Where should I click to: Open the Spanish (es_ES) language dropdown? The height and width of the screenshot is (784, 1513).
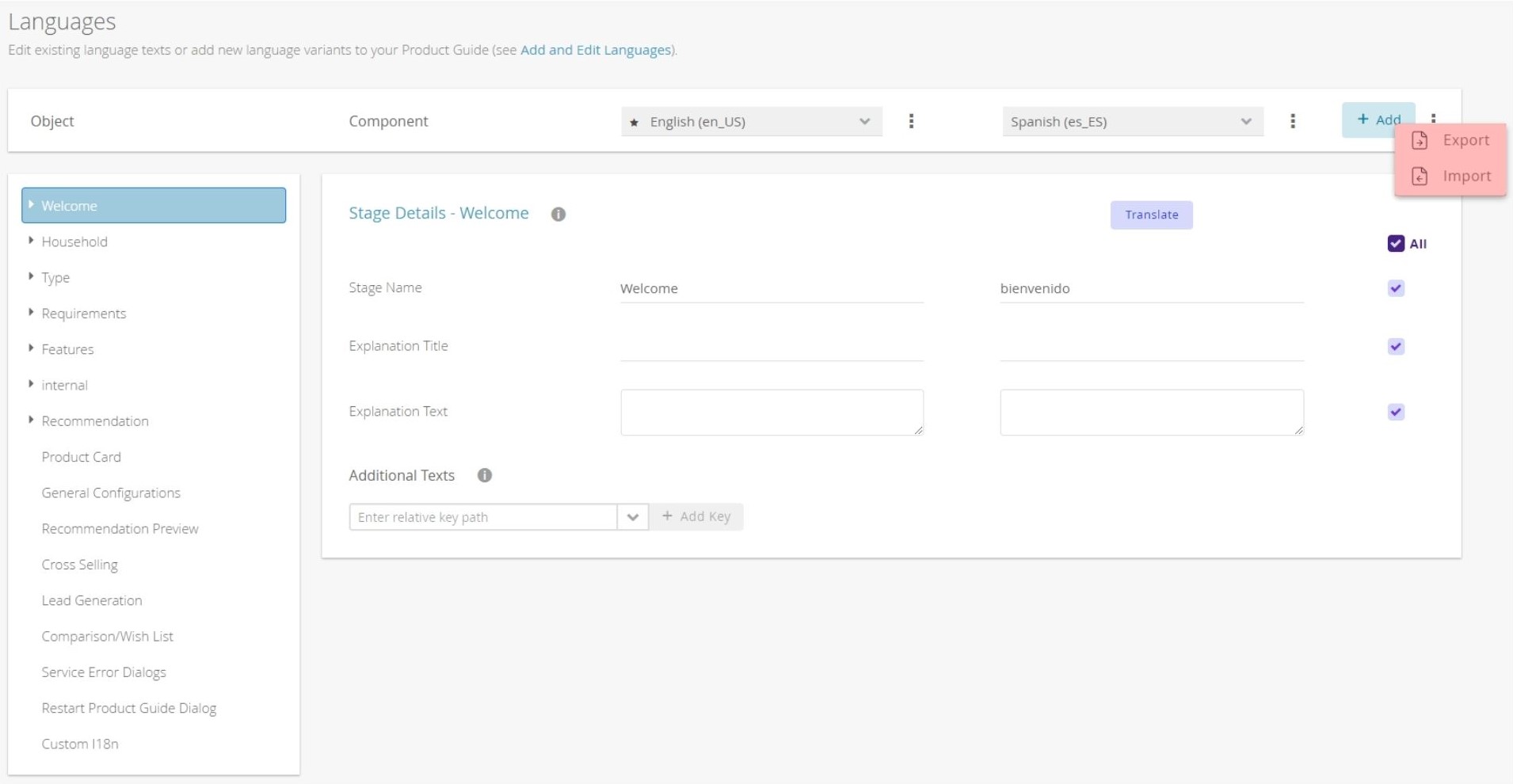click(x=1132, y=121)
